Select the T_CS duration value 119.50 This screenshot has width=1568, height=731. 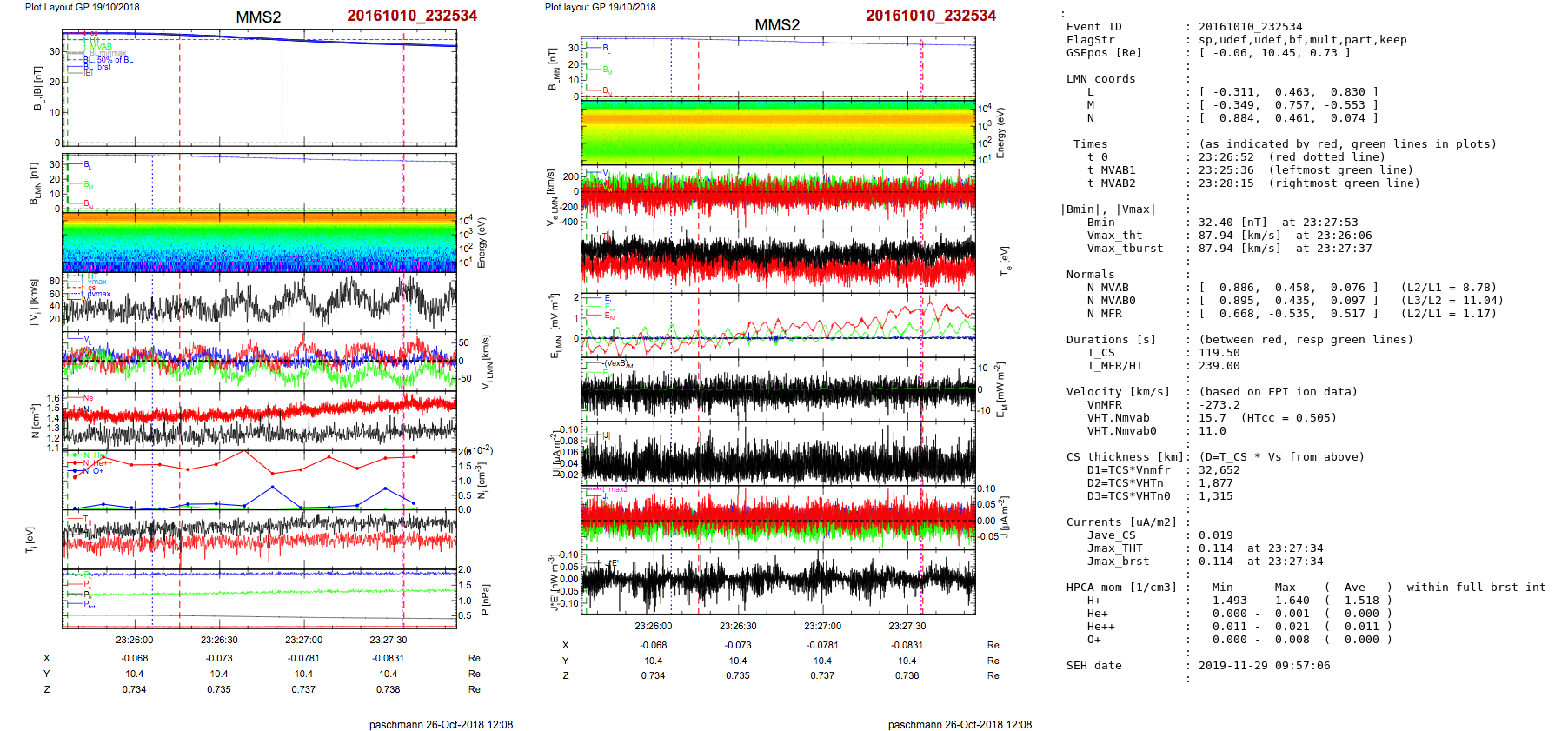(1219, 353)
